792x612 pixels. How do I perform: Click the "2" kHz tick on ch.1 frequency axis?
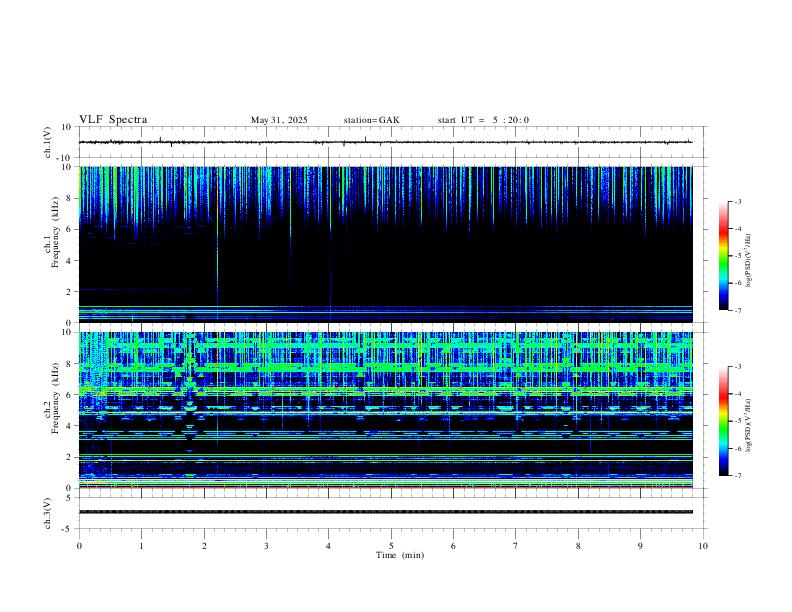pos(68,292)
